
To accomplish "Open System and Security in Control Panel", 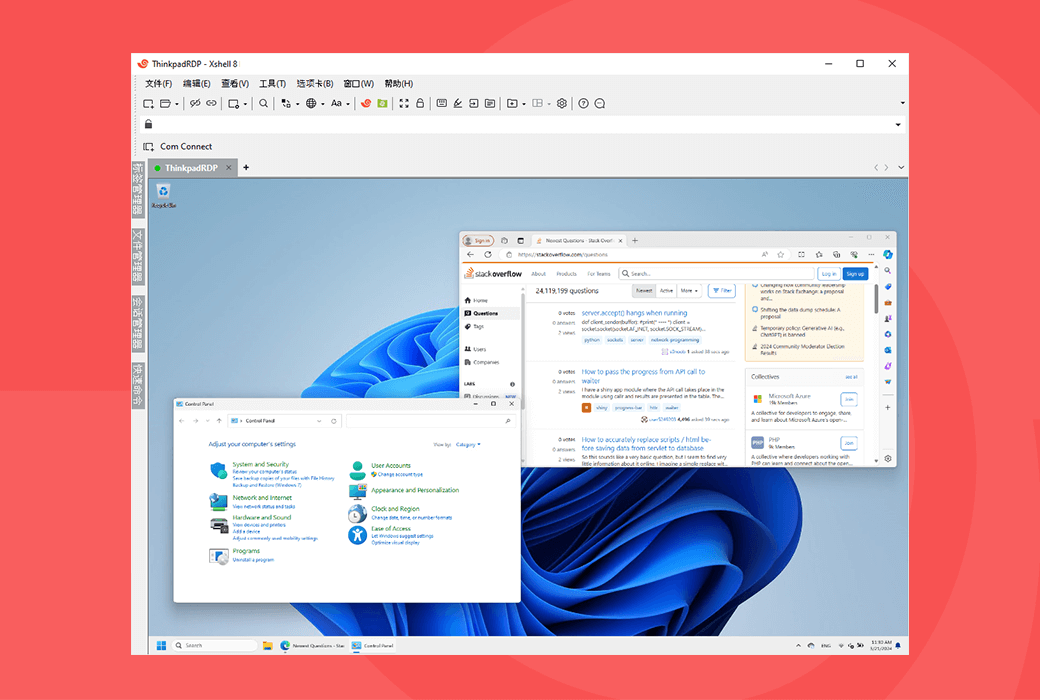I will [260, 464].
